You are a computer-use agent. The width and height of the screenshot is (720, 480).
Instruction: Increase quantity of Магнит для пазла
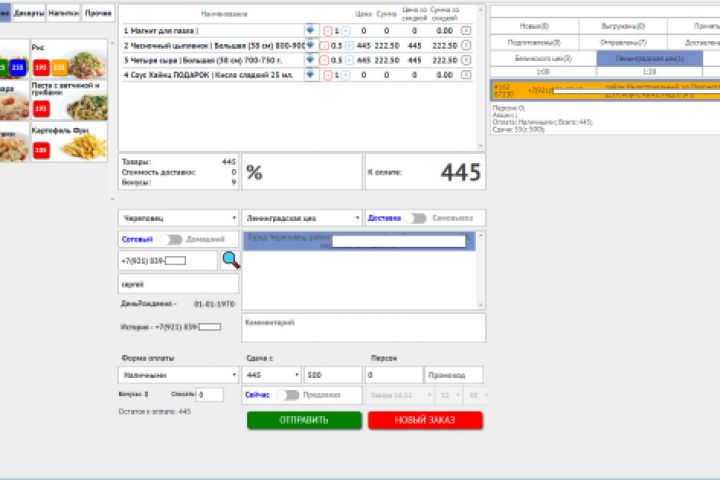[x=346, y=31]
